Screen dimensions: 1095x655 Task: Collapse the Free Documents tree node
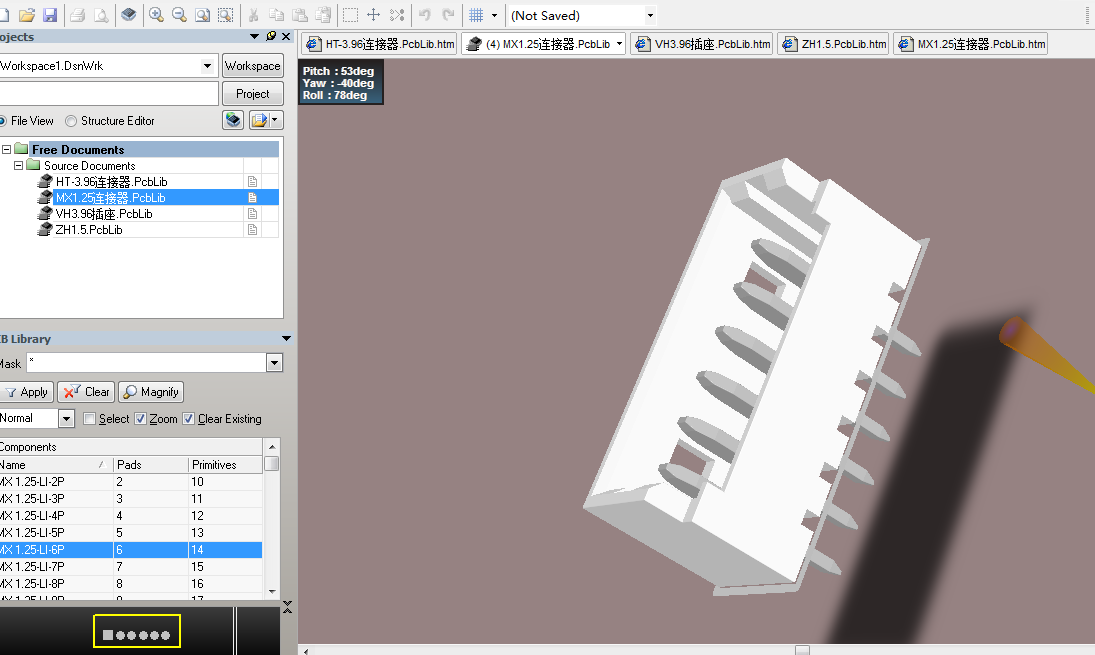click(x=6, y=149)
